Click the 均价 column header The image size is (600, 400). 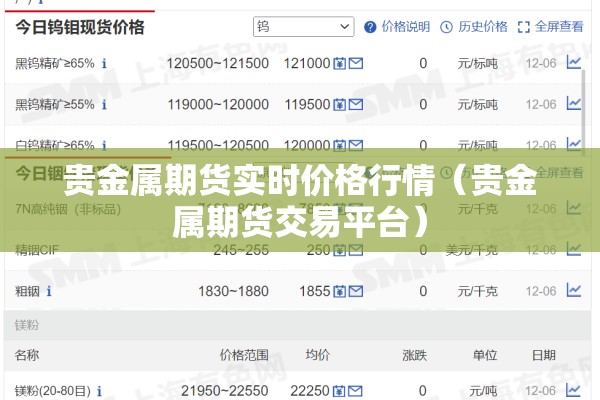(x=317, y=355)
